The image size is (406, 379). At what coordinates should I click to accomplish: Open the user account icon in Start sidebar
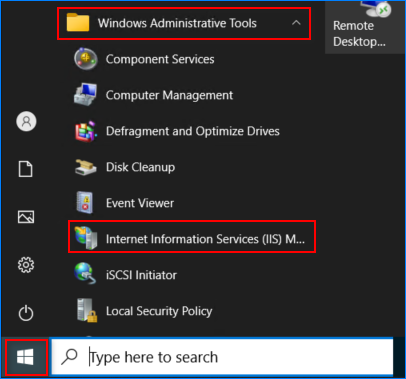26,121
